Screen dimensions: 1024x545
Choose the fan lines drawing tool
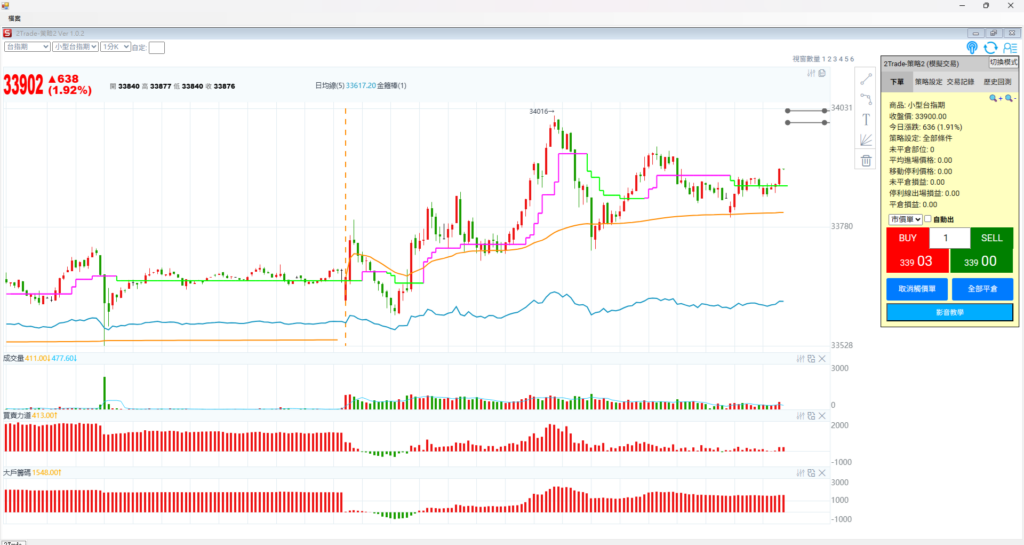pyautogui.click(x=866, y=140)
